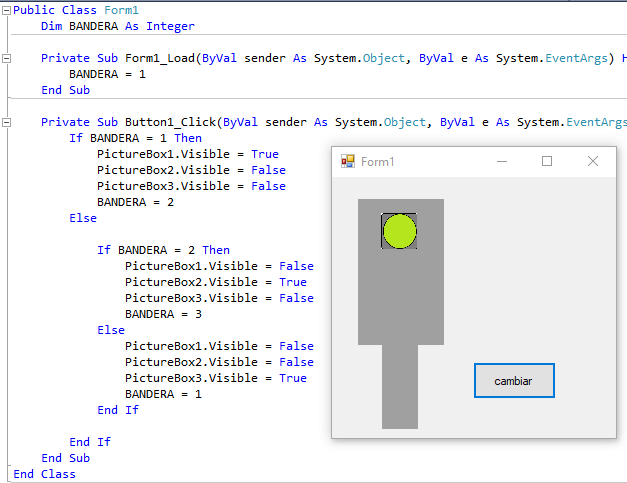Viewport: 627px width, 483px height.
Task: Click the Button1_Click method name
Action: (x=171, y=122)
